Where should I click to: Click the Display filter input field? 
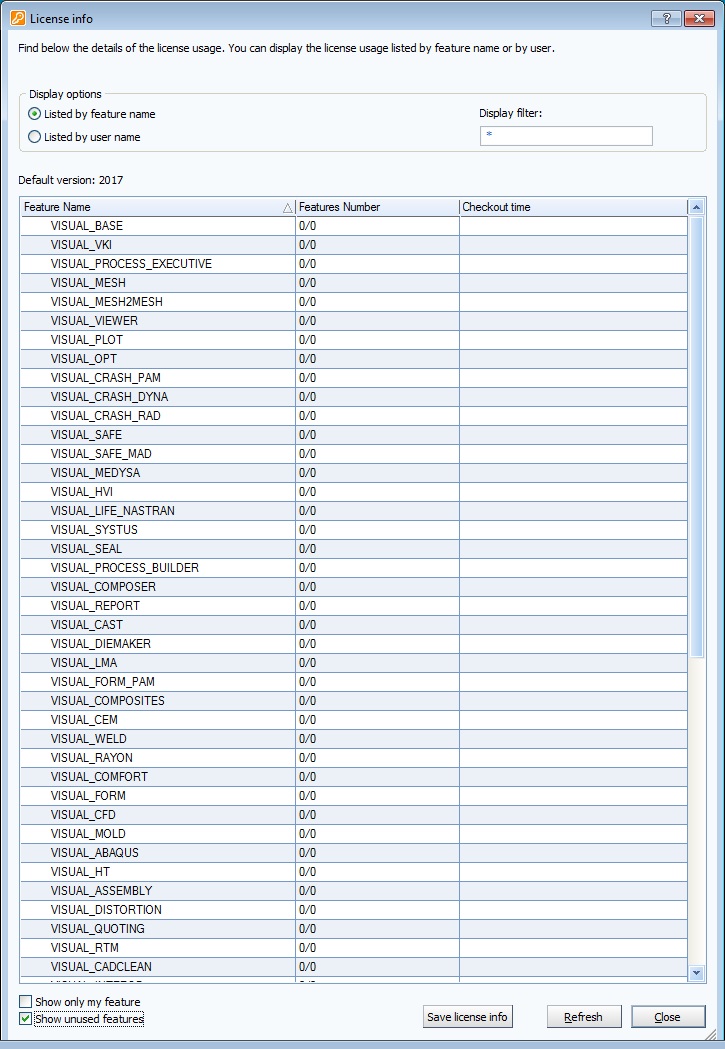point(566,136)
